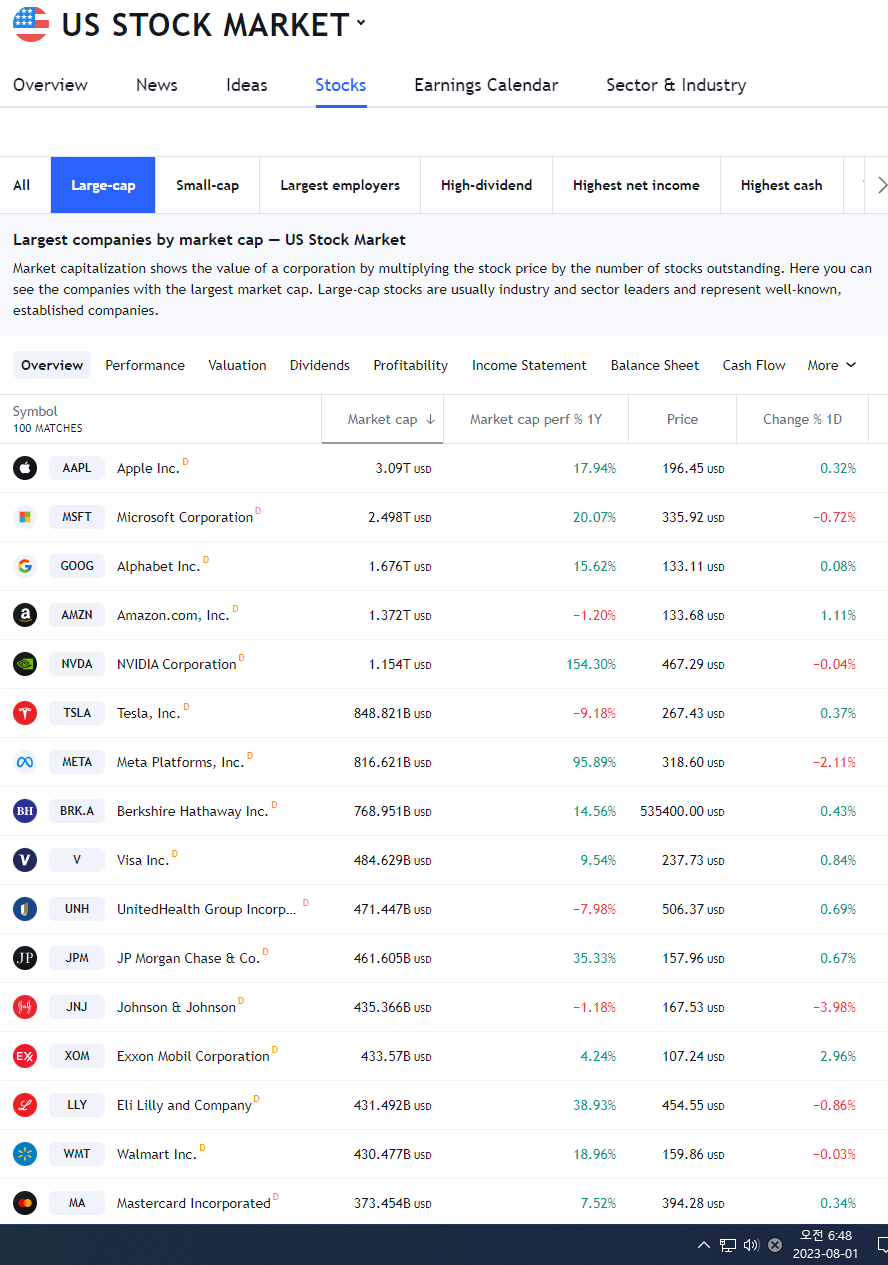Sort by Market cap column header
This screenshot has width=888, height=1265.
click(382, 419)
